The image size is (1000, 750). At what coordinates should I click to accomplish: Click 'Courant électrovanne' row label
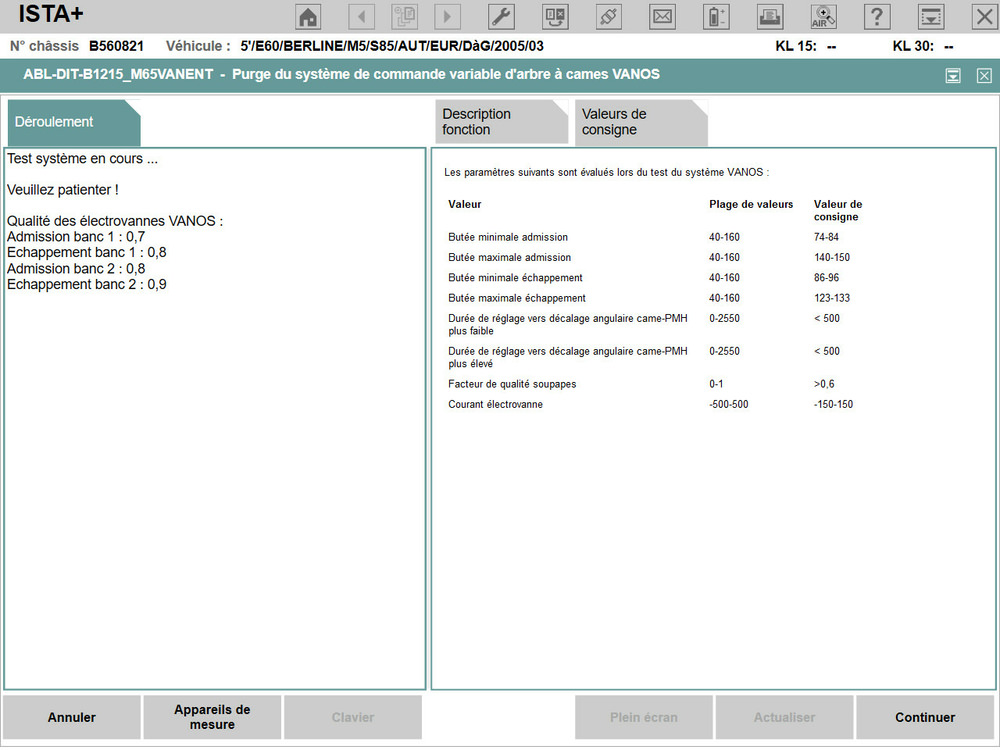click(496, 404)
